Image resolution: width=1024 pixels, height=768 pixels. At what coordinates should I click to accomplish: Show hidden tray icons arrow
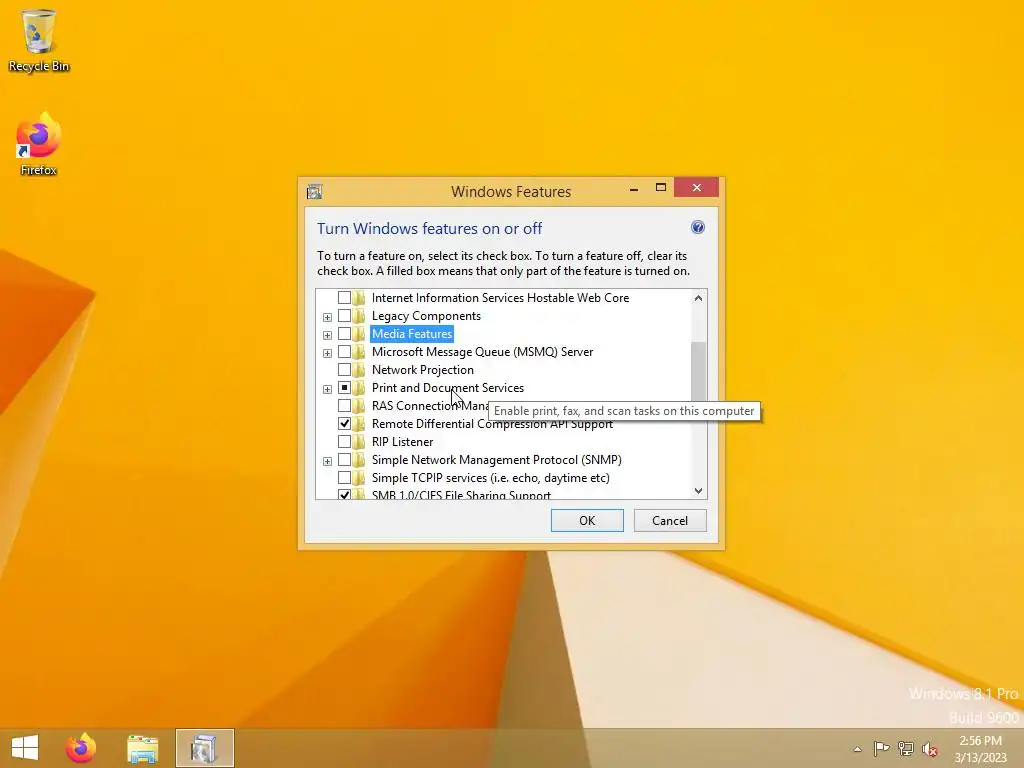point(857,749)
